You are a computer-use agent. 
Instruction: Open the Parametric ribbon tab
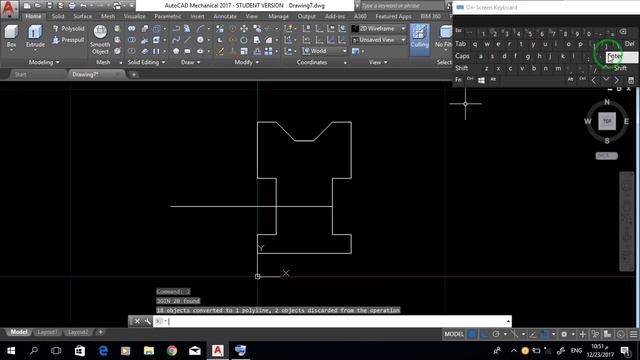(x=168, y=16)
